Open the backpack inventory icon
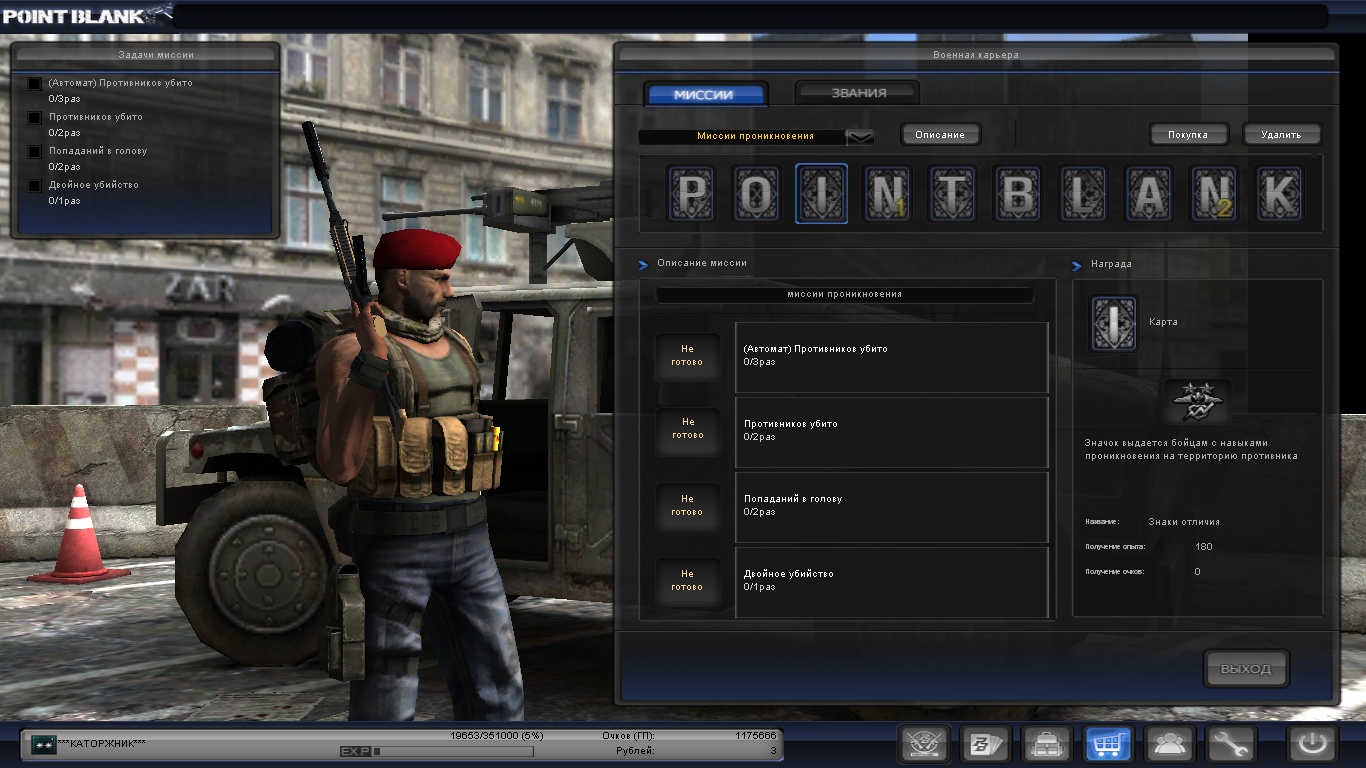Image resolution: width=1366 pixels, height=768 pixels. pyautogui.click(x=1047, y=744)
